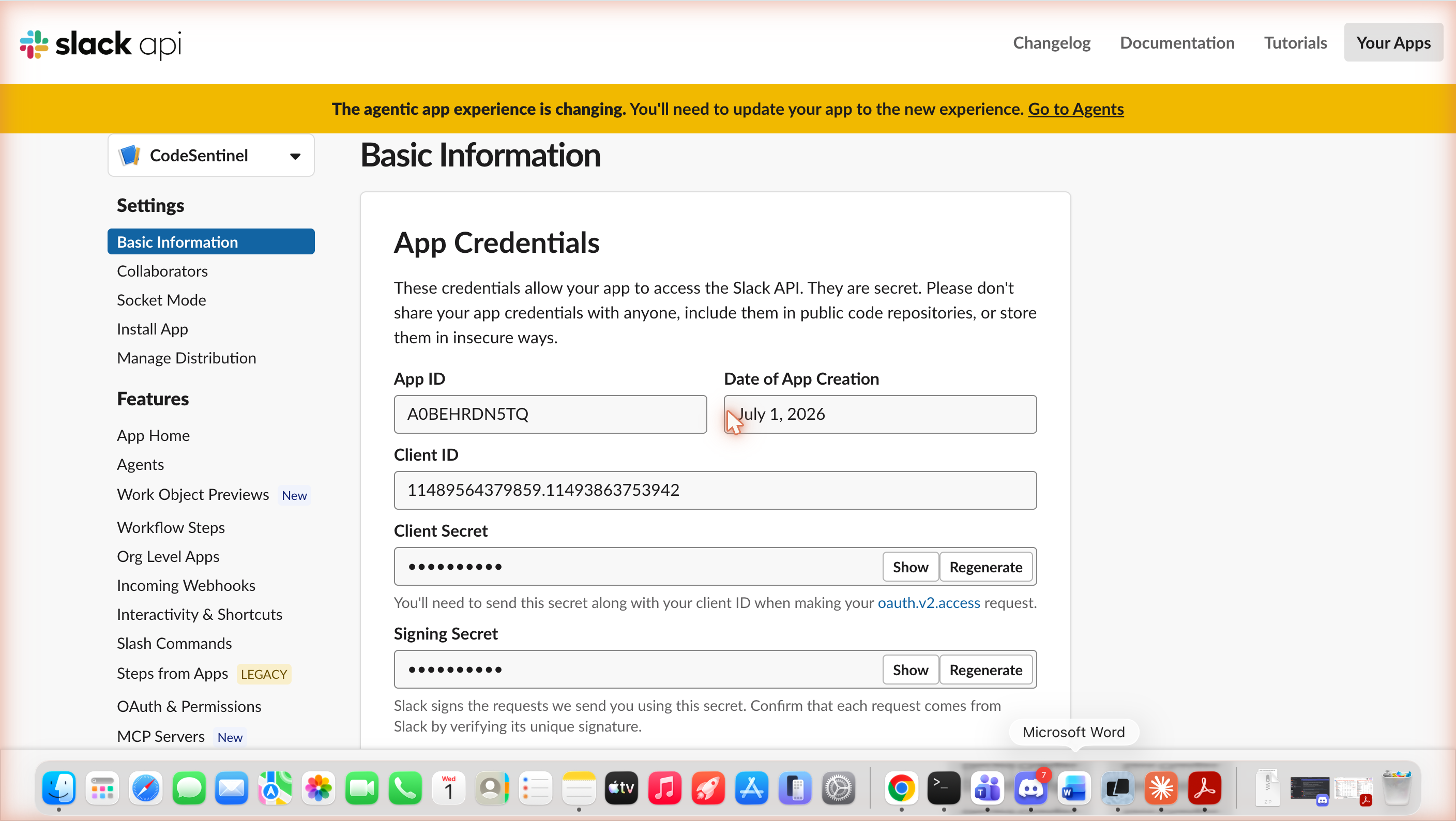Open Steps from Apps legacy feature

172,674
